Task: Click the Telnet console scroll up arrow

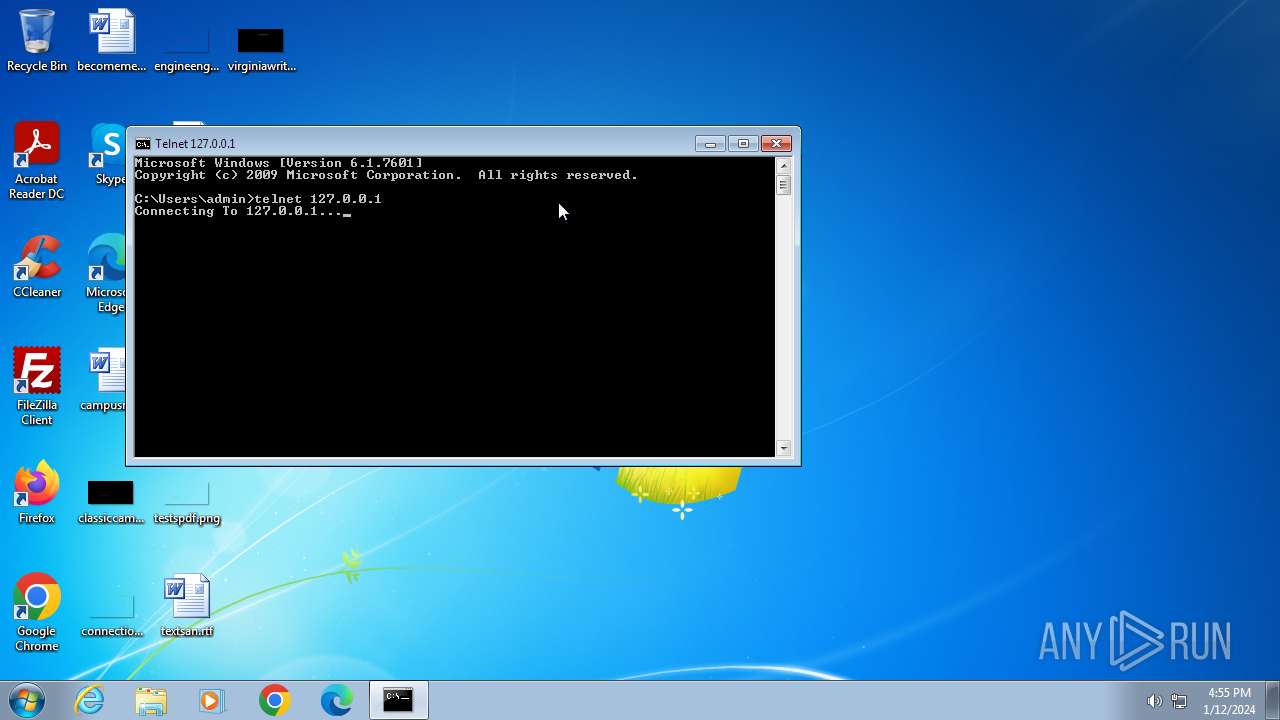Action: click(783, 166)
